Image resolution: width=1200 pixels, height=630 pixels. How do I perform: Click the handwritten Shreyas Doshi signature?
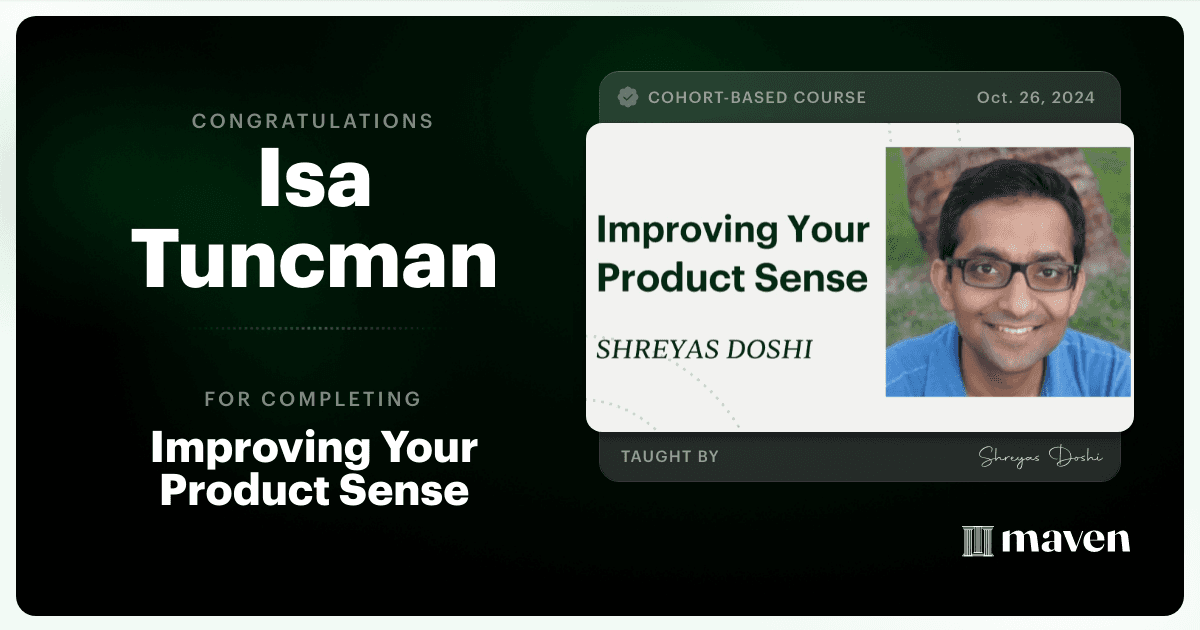(1039, 456)
